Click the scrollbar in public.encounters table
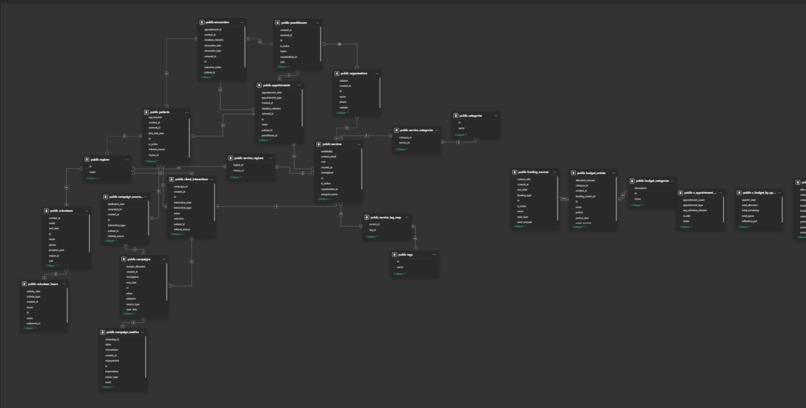This screenshot has height=408, width=806. coord(245,47)
